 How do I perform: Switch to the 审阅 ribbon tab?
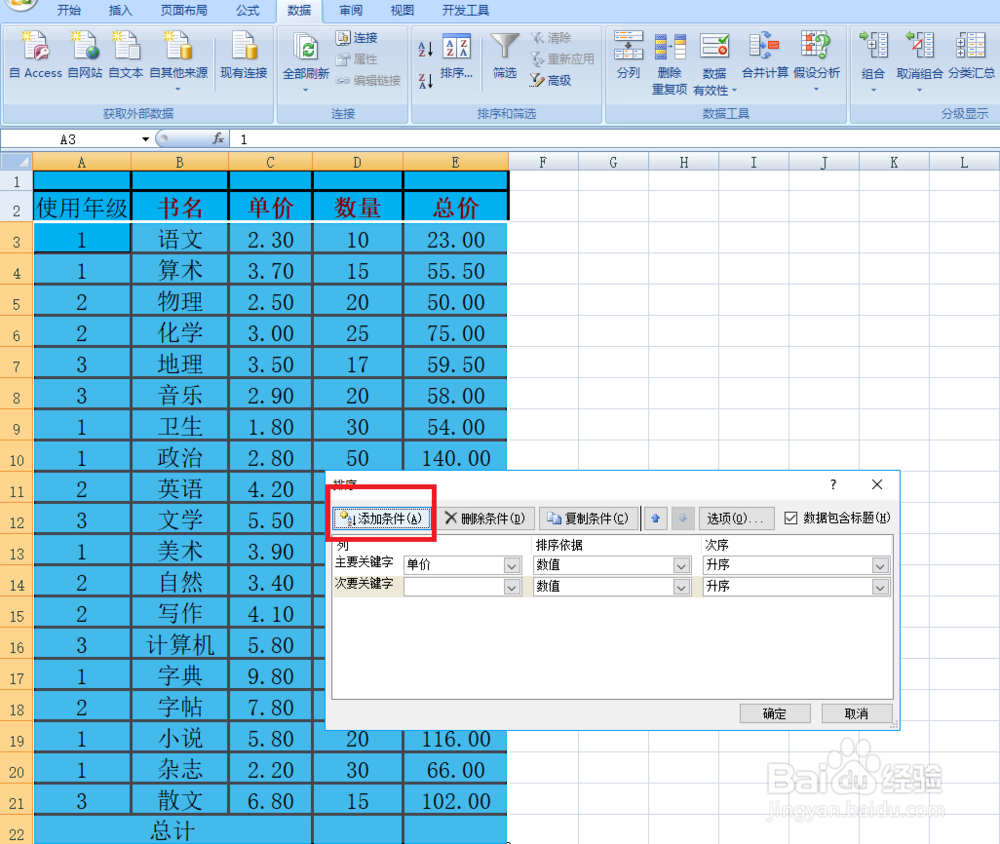pos(350,11)
